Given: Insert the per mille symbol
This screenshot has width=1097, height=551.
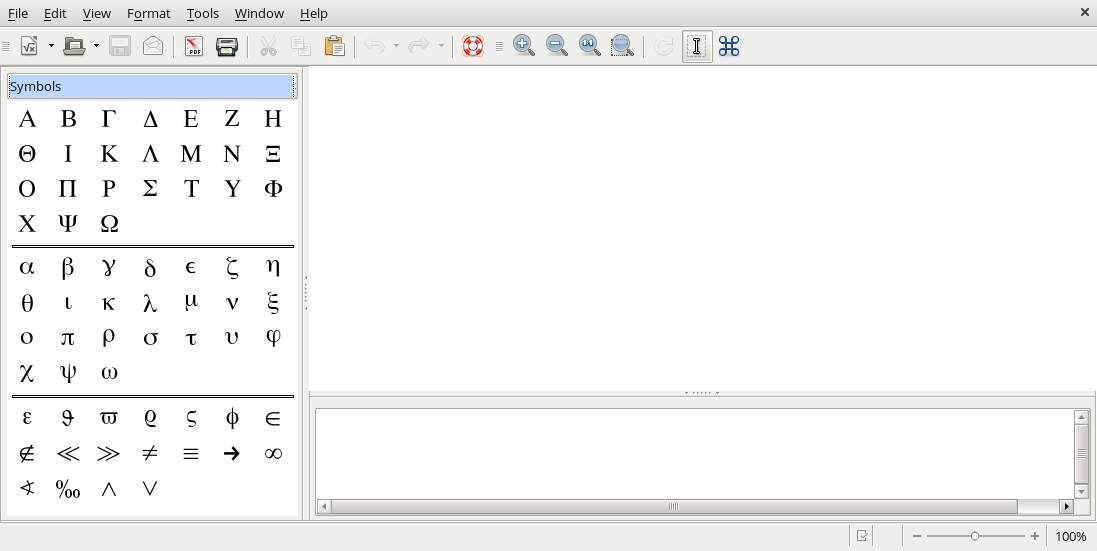Looking at the screenshot, I should pyautogui.click(x=68, y=489).
